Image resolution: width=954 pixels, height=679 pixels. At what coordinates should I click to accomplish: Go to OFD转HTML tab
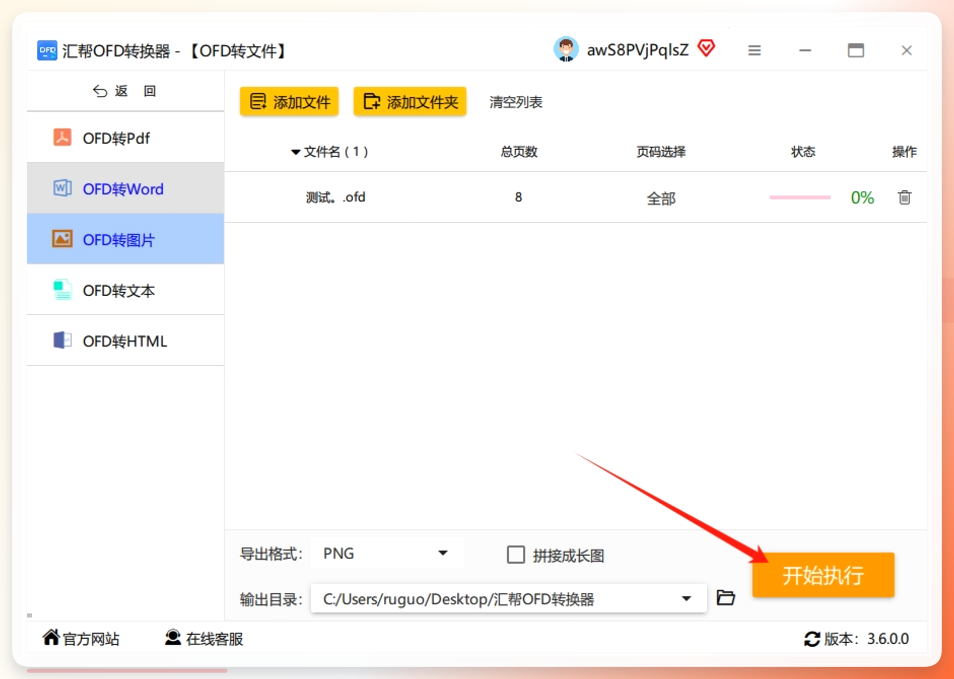(x=125, y=340)
